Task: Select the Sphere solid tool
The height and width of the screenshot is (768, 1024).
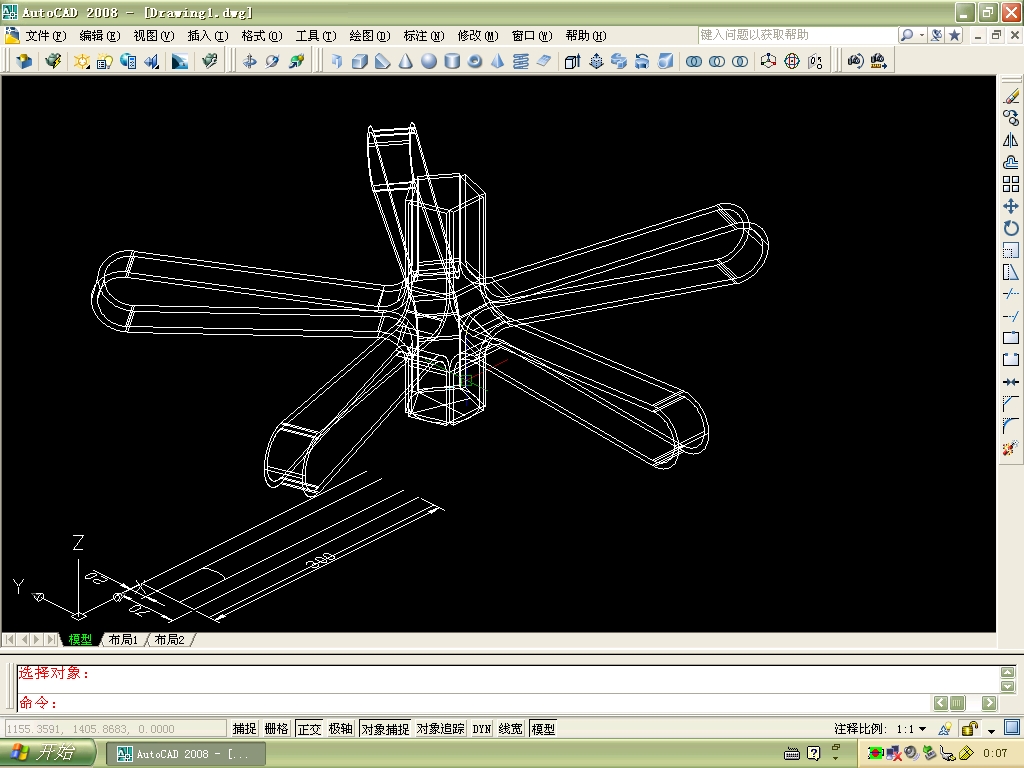Action: click(x=428, y=61)
